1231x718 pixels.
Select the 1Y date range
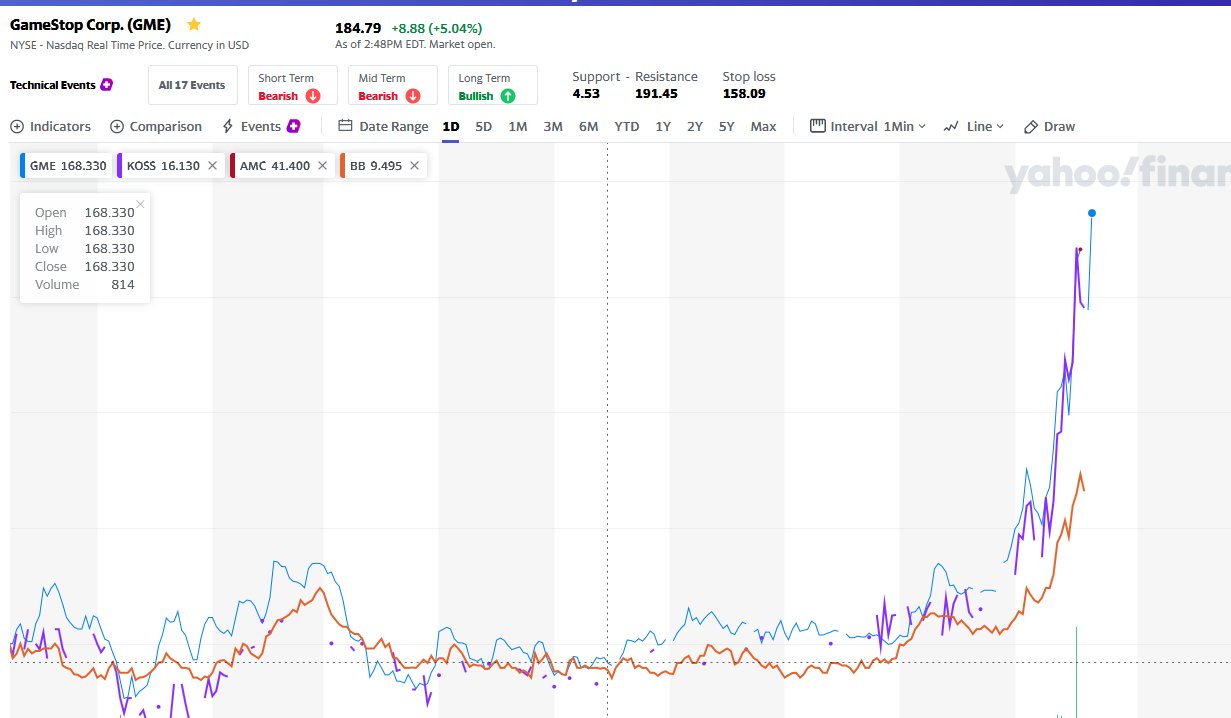663,127
